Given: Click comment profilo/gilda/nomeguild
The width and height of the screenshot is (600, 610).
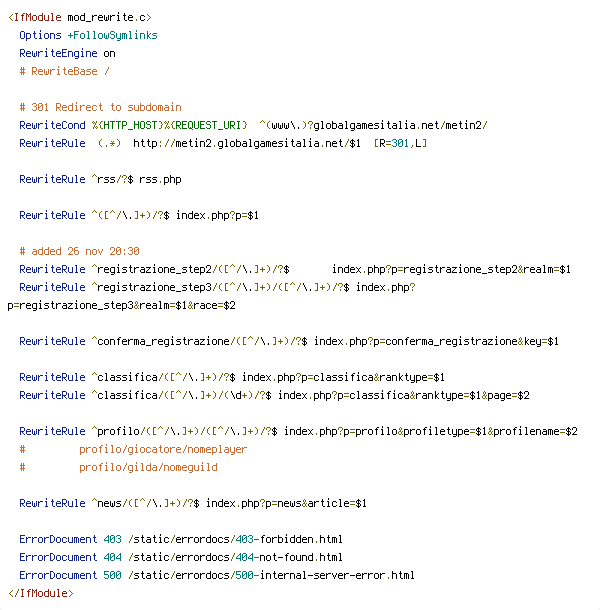Looking at the screenshot, I should tap(148, 467).
